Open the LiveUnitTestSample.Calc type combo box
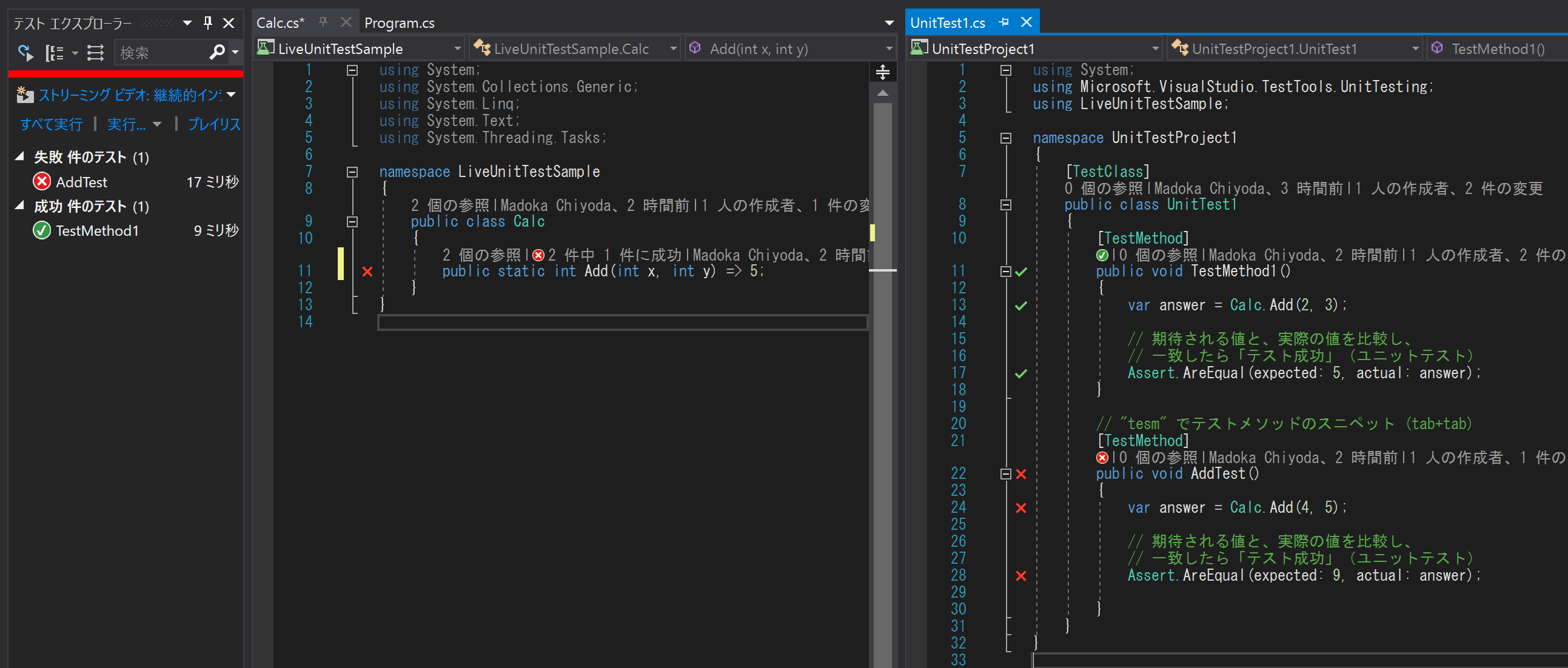Screen dimensions: 1568x668 [x=575, y=48]
